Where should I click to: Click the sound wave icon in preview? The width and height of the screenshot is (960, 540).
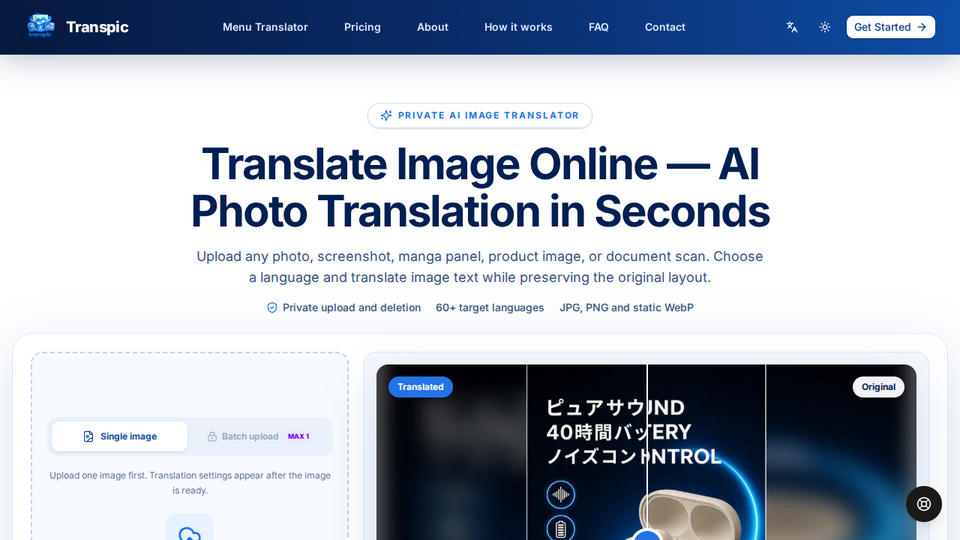pyautogui.click(x=560, y=494)
